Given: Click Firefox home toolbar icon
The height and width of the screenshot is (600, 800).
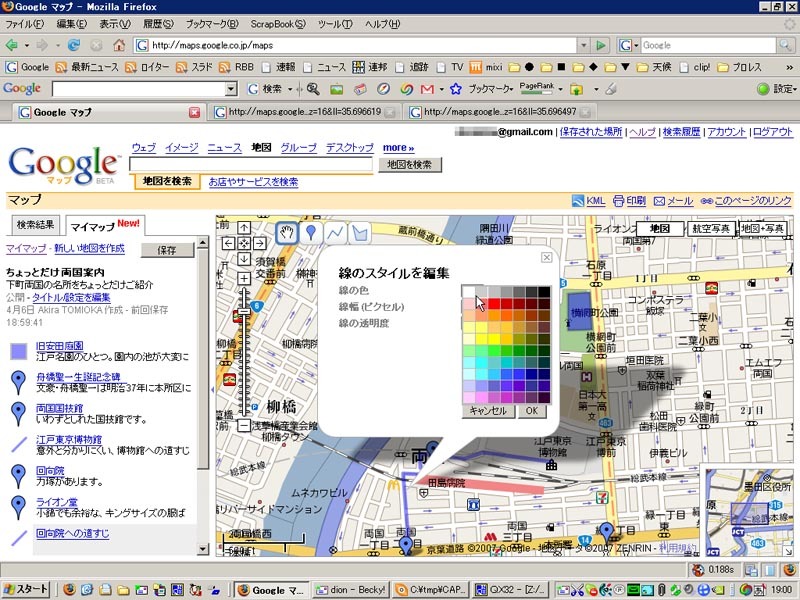Looking at the screenshot, I should coord(118,45).
